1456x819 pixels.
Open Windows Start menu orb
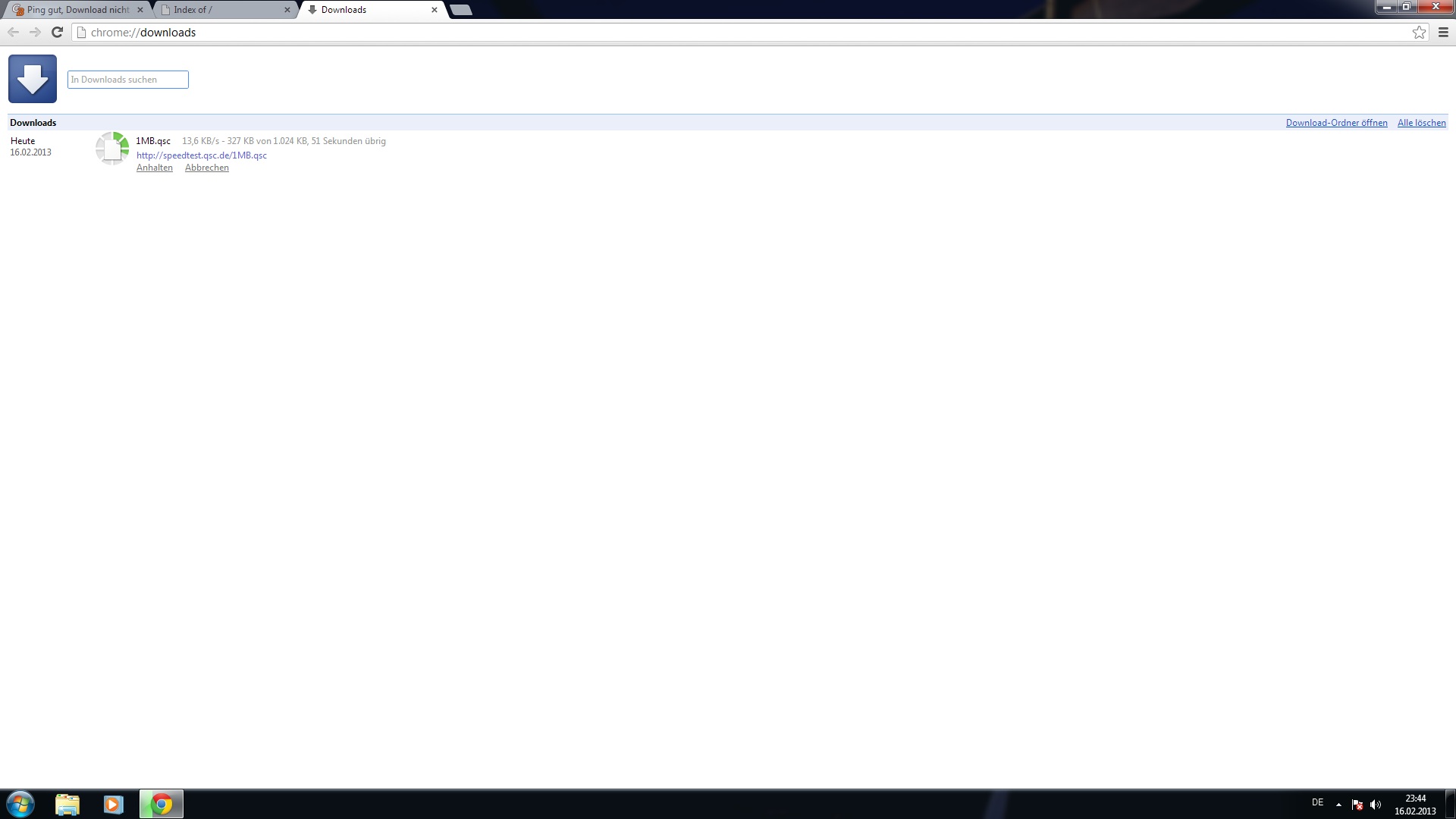(20, 804)
